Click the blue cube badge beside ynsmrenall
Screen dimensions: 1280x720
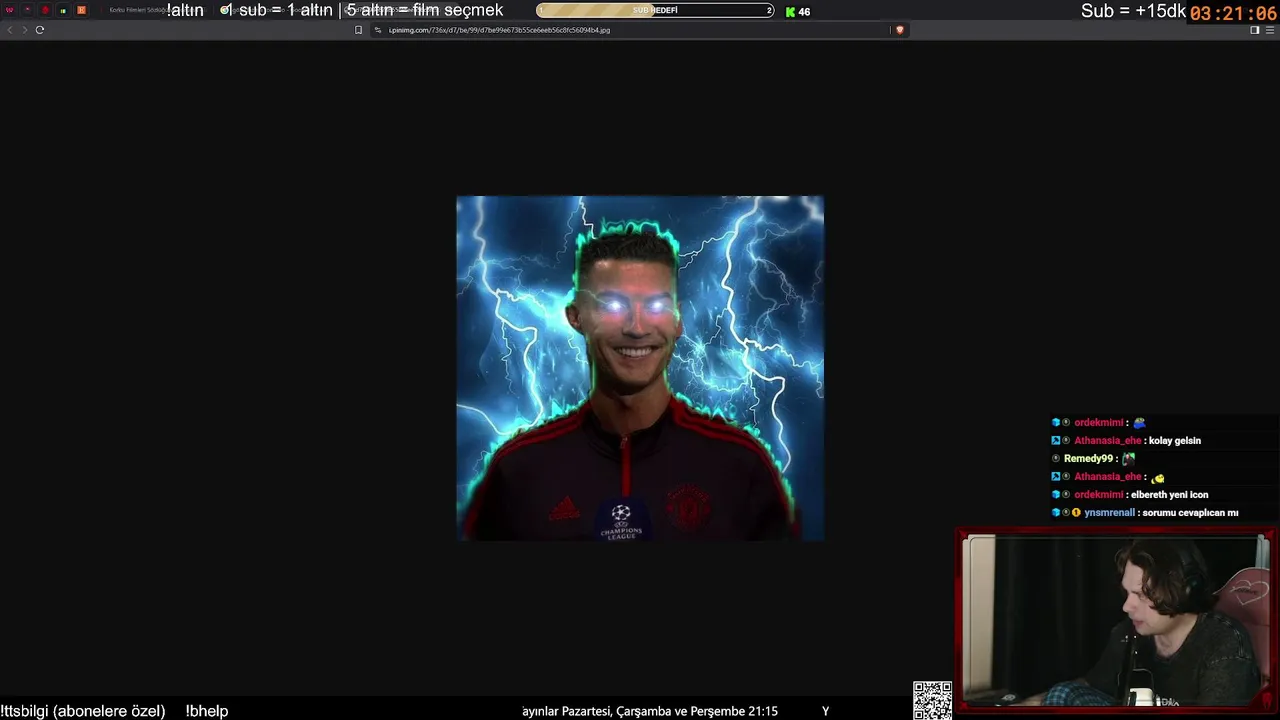[x=1056, y=513]
